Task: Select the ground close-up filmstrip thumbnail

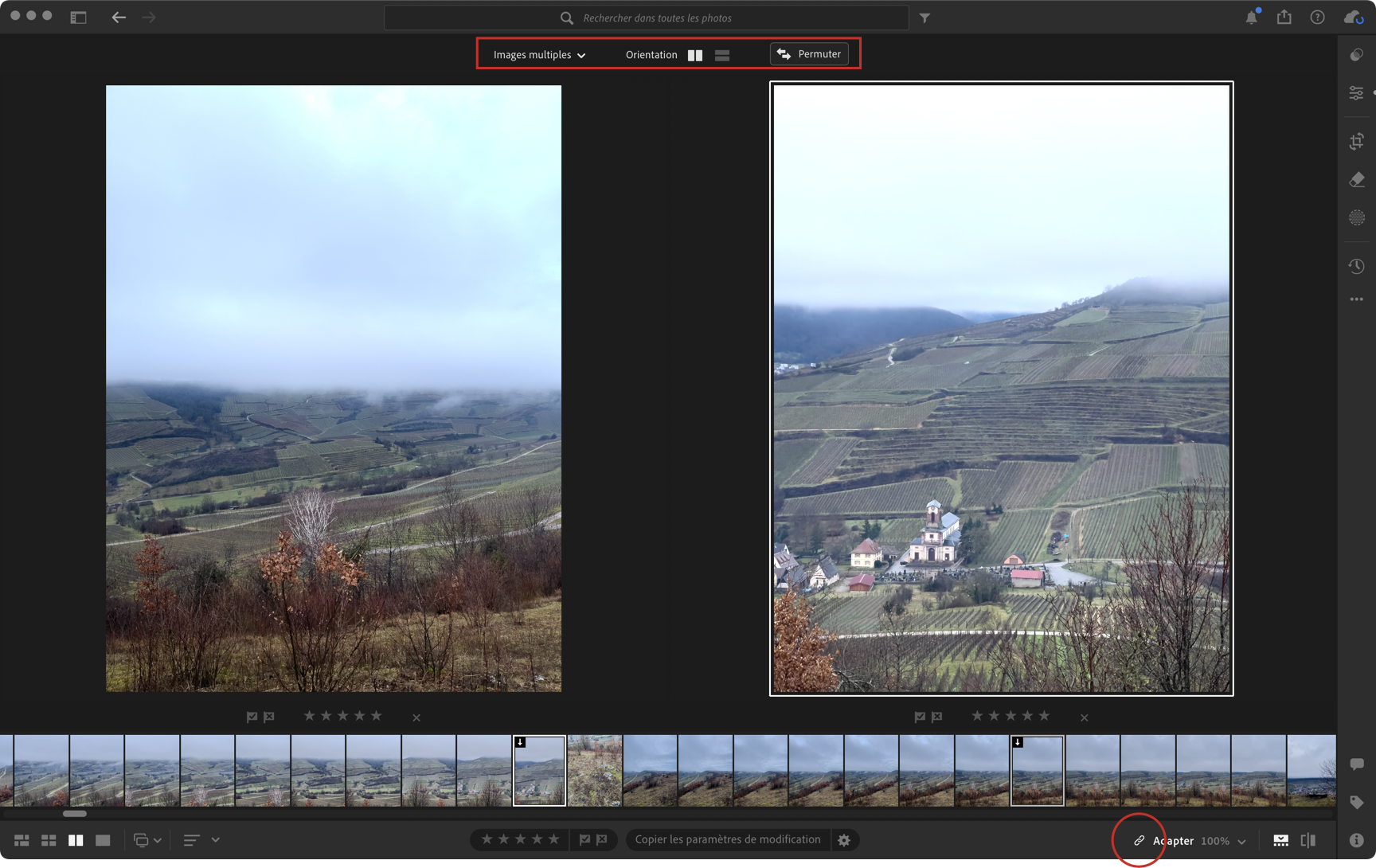Action: [595, 771]
